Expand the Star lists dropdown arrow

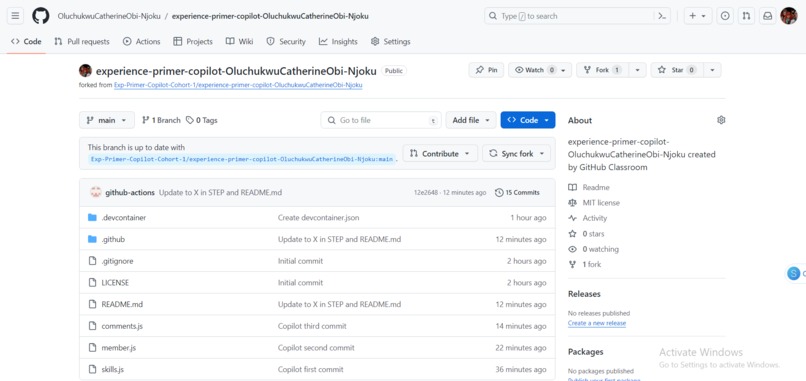coord(712,70)
